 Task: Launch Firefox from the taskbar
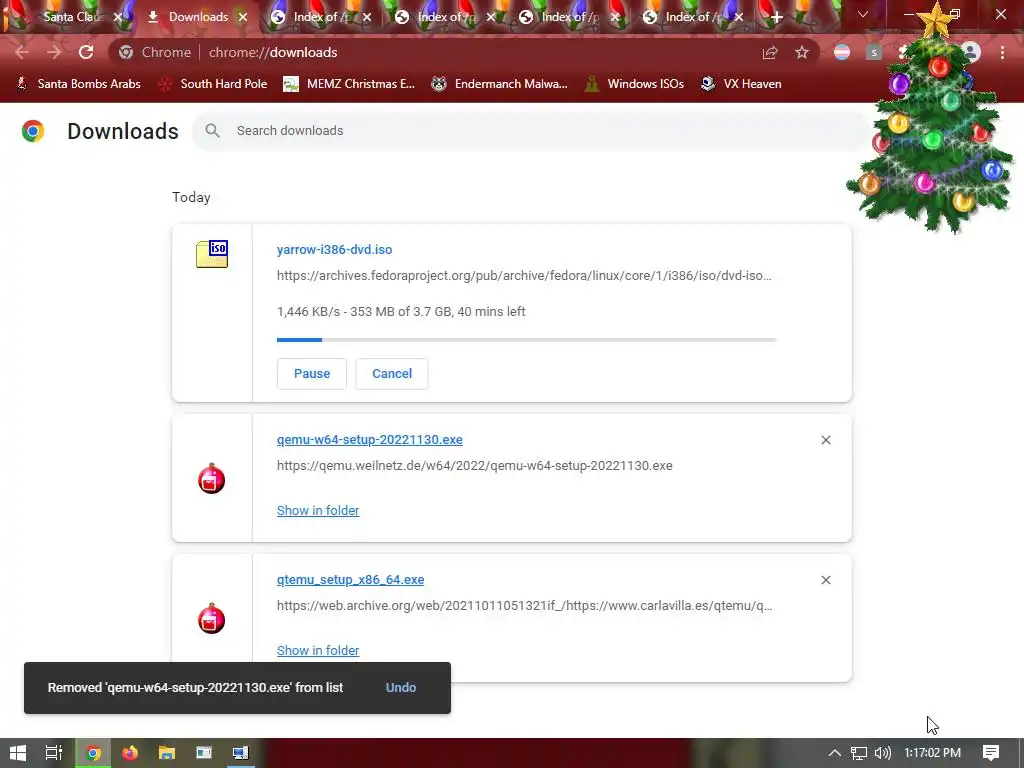point(130,753)
